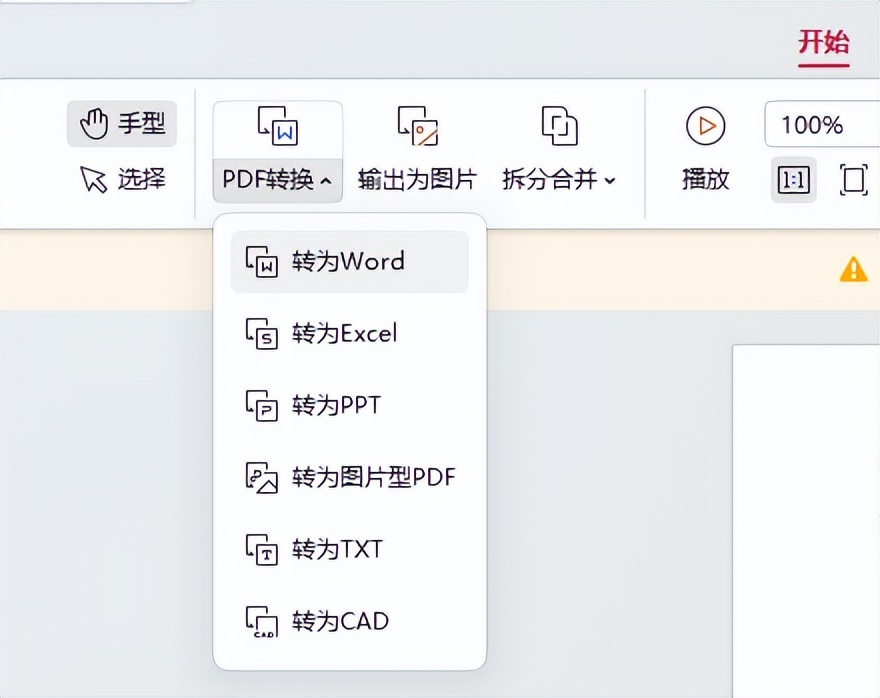Collapse the PDF转换 dropdown chevron
880x698 pixels.
pos(324,183)
